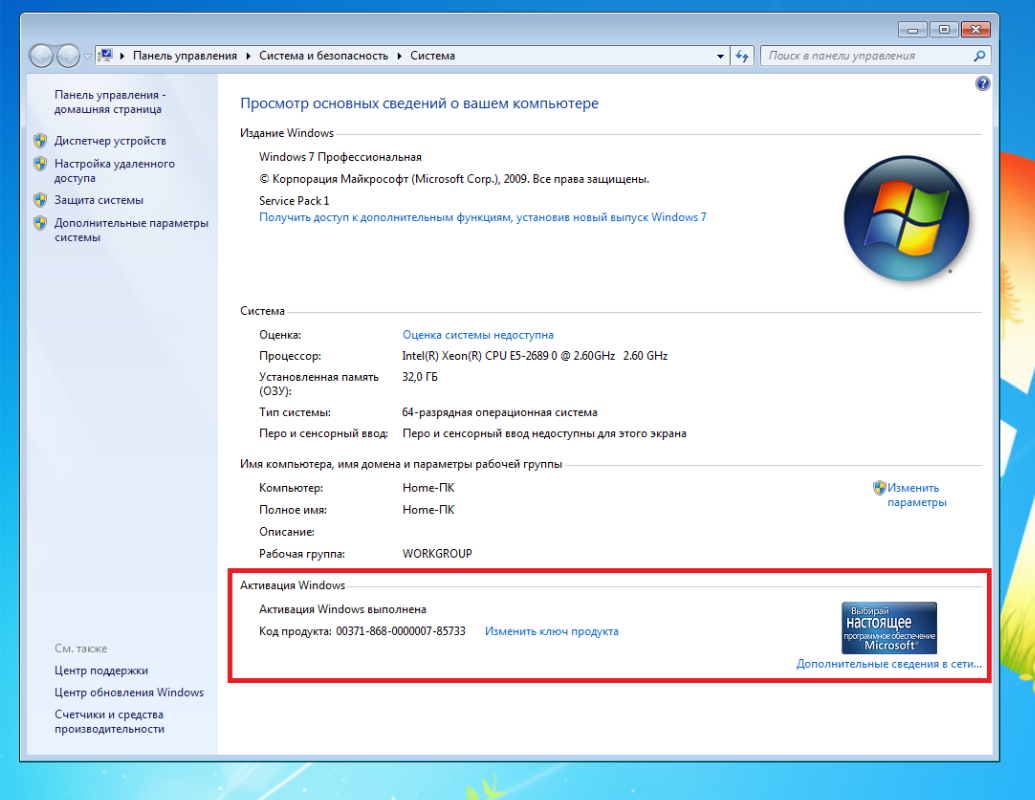Select Система и безопасность in the breadcrumb
The image size is (1035, 800).
tap(323, 56)
